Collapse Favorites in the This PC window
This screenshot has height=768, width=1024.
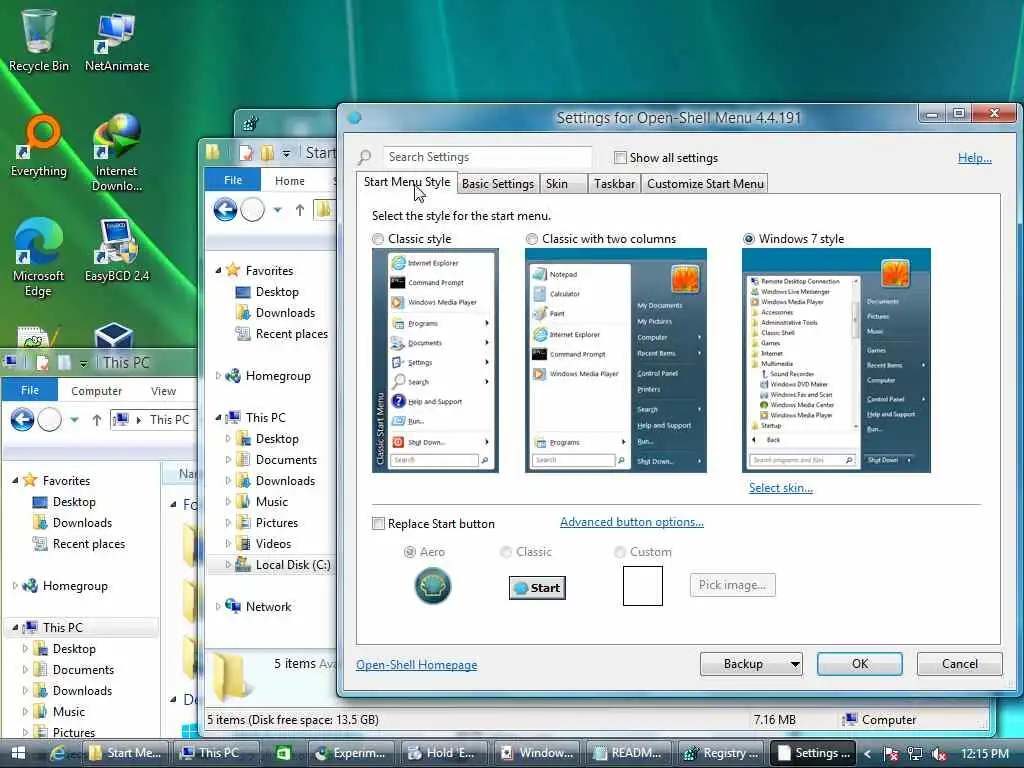tap(15, 481)
